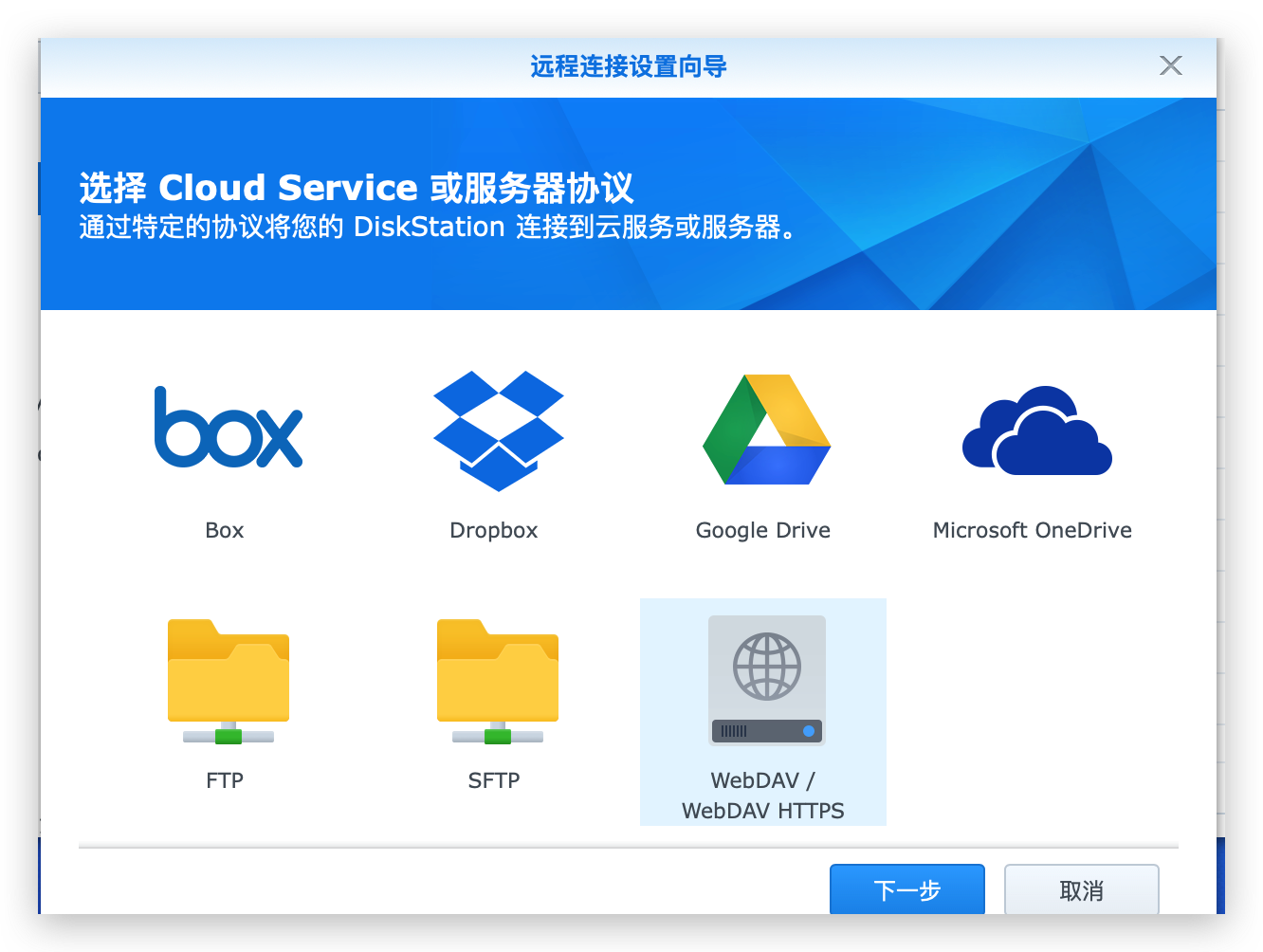Click the "Microsoft OneDrive" text label
This screenshot has width=1263, height=952.
(x=1032, y=531)
